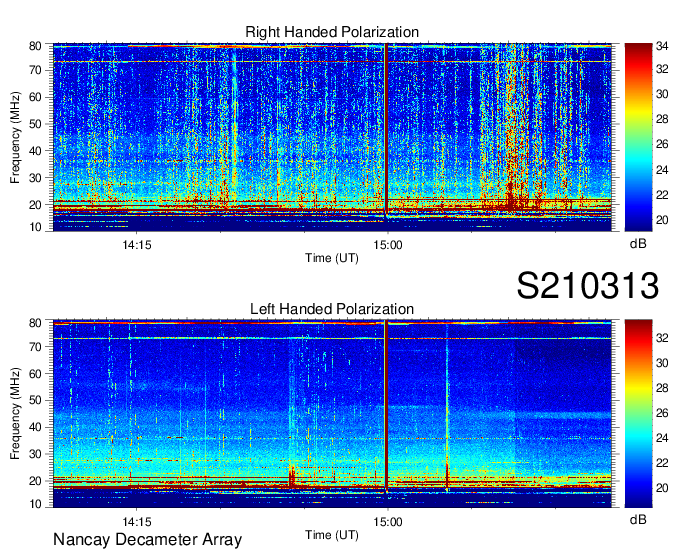
Task: Click the 'Left Handed Polarization' plot title
Action: [x=332, y=309]
